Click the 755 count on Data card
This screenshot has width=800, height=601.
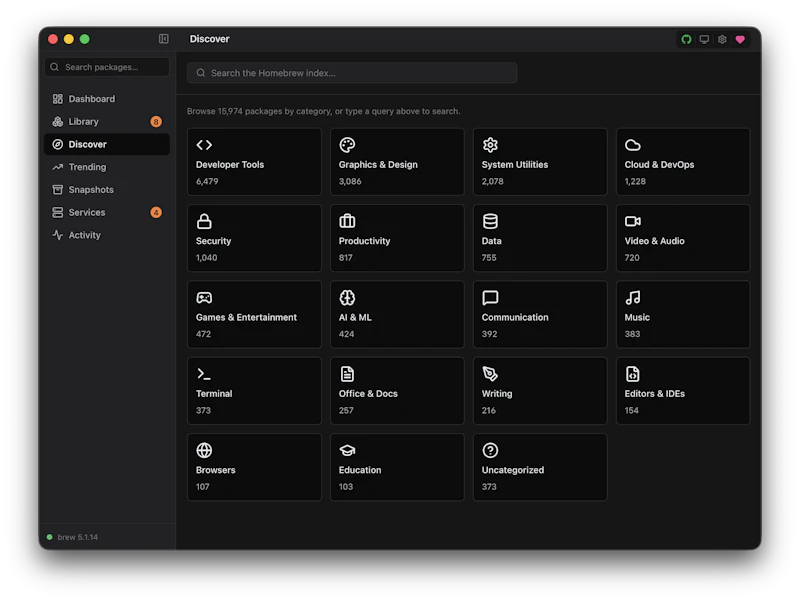(489, 258)
